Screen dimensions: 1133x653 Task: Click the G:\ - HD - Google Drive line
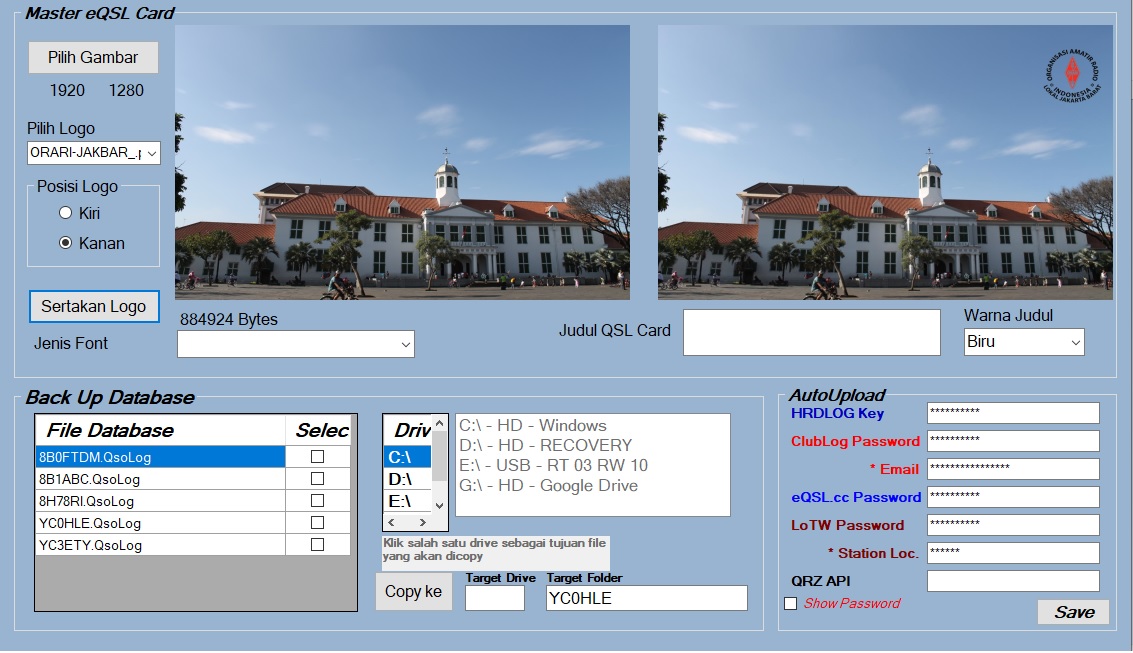(x=548, y=486)
